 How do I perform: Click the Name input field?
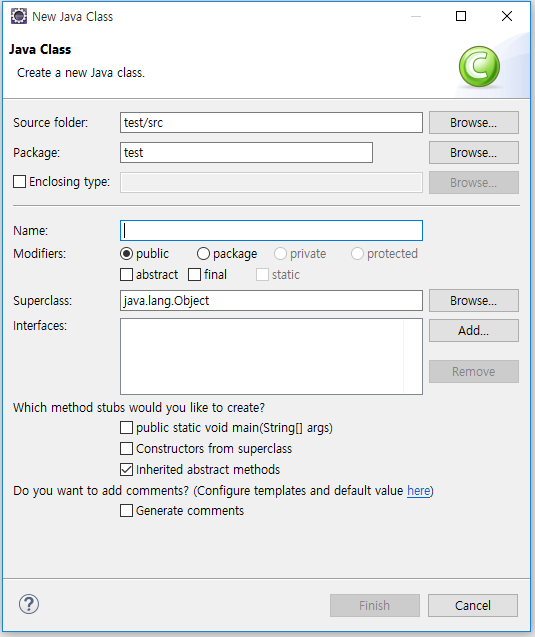pos(271,230)
